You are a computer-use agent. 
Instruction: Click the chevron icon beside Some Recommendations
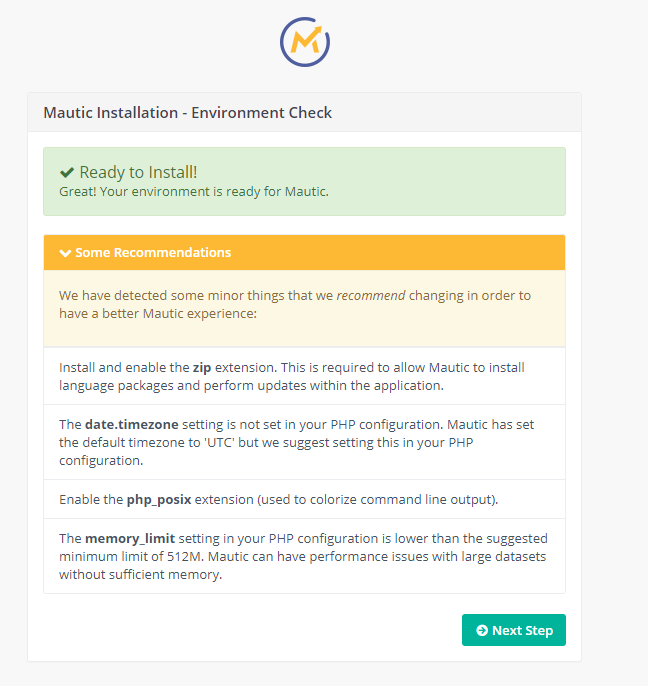click(65, 253)
